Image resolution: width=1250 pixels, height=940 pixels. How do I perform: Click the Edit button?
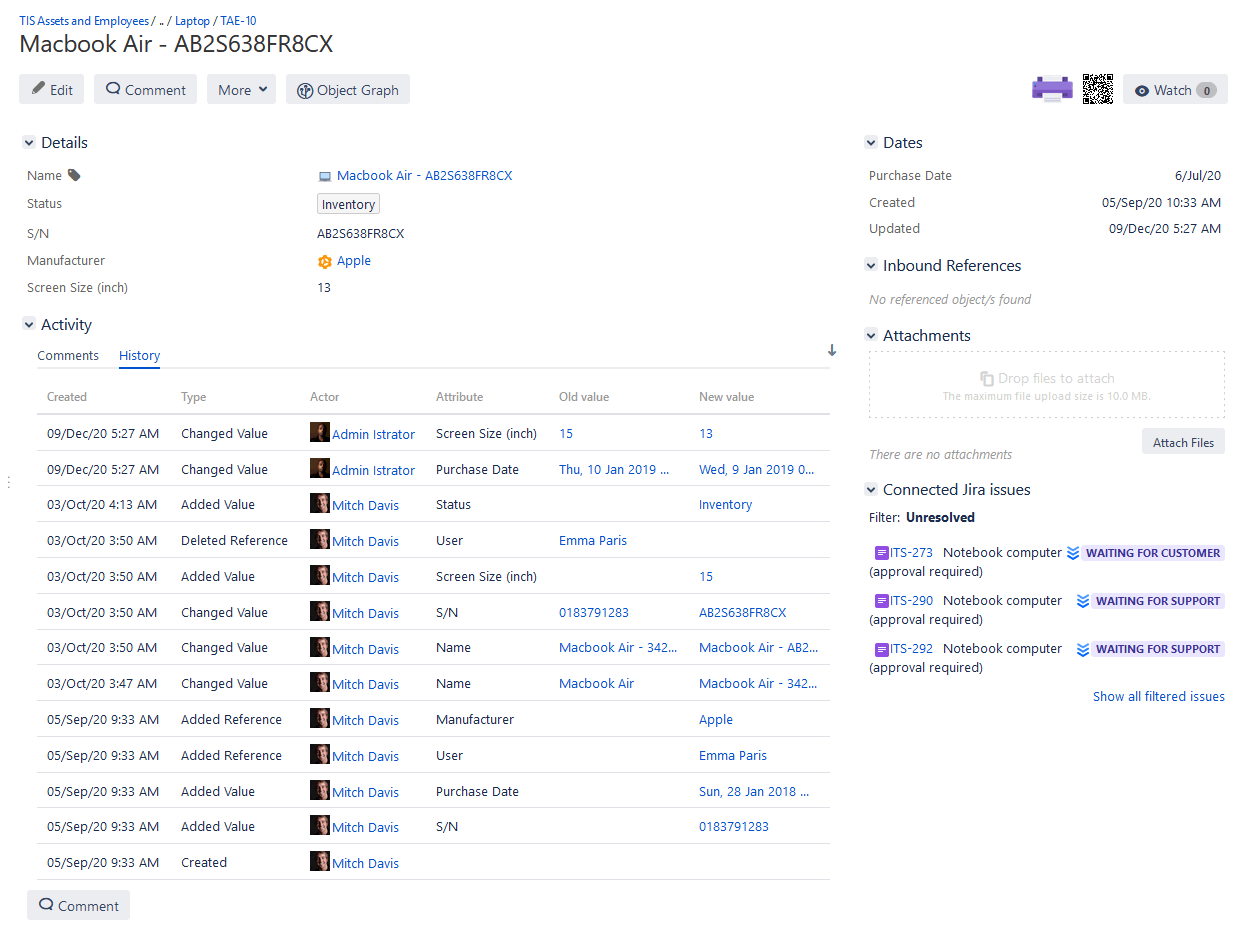(51, 90)
